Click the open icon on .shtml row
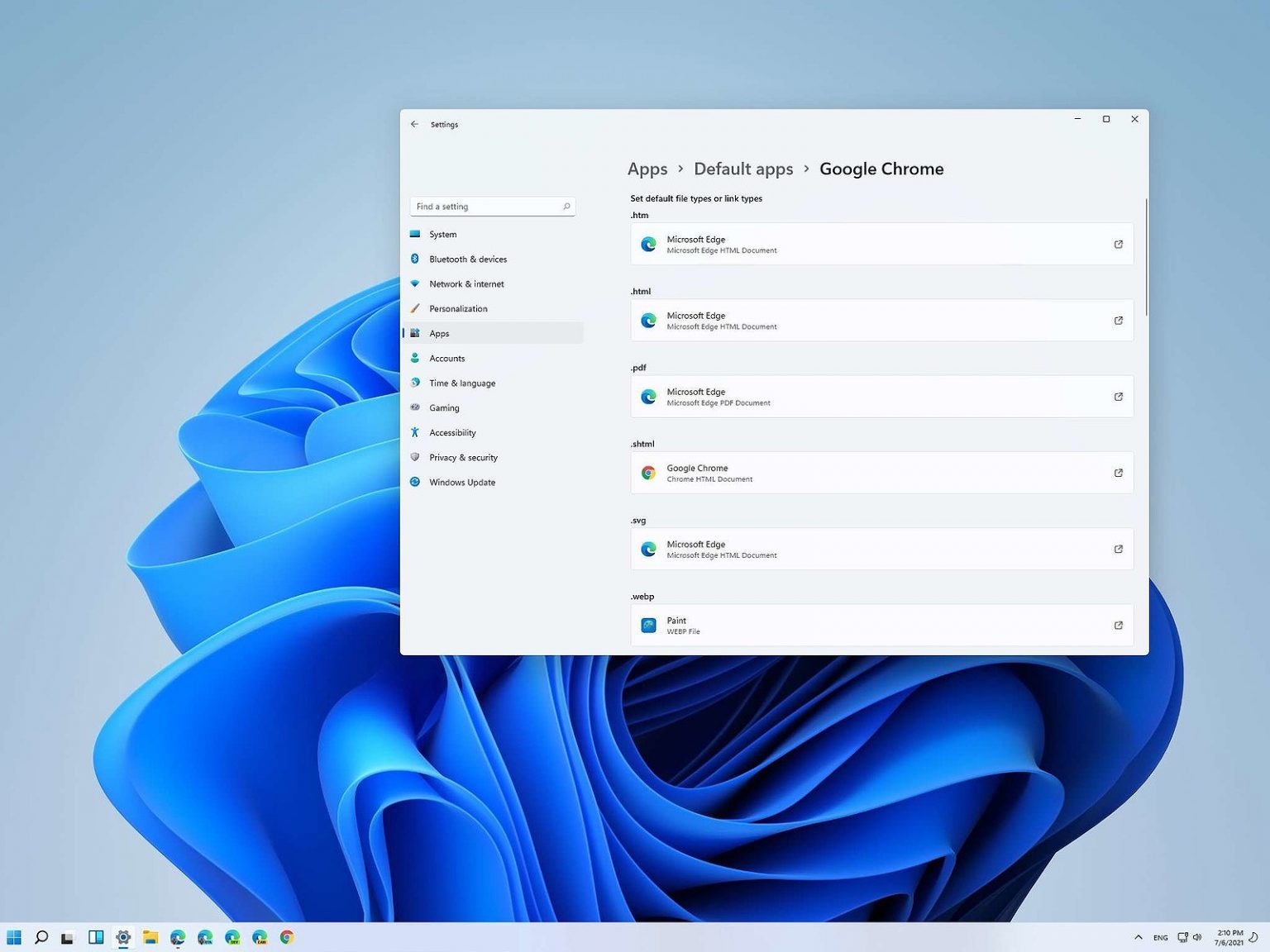The width and height of the screenshot is (1270, 952). tap(1118, 473)
